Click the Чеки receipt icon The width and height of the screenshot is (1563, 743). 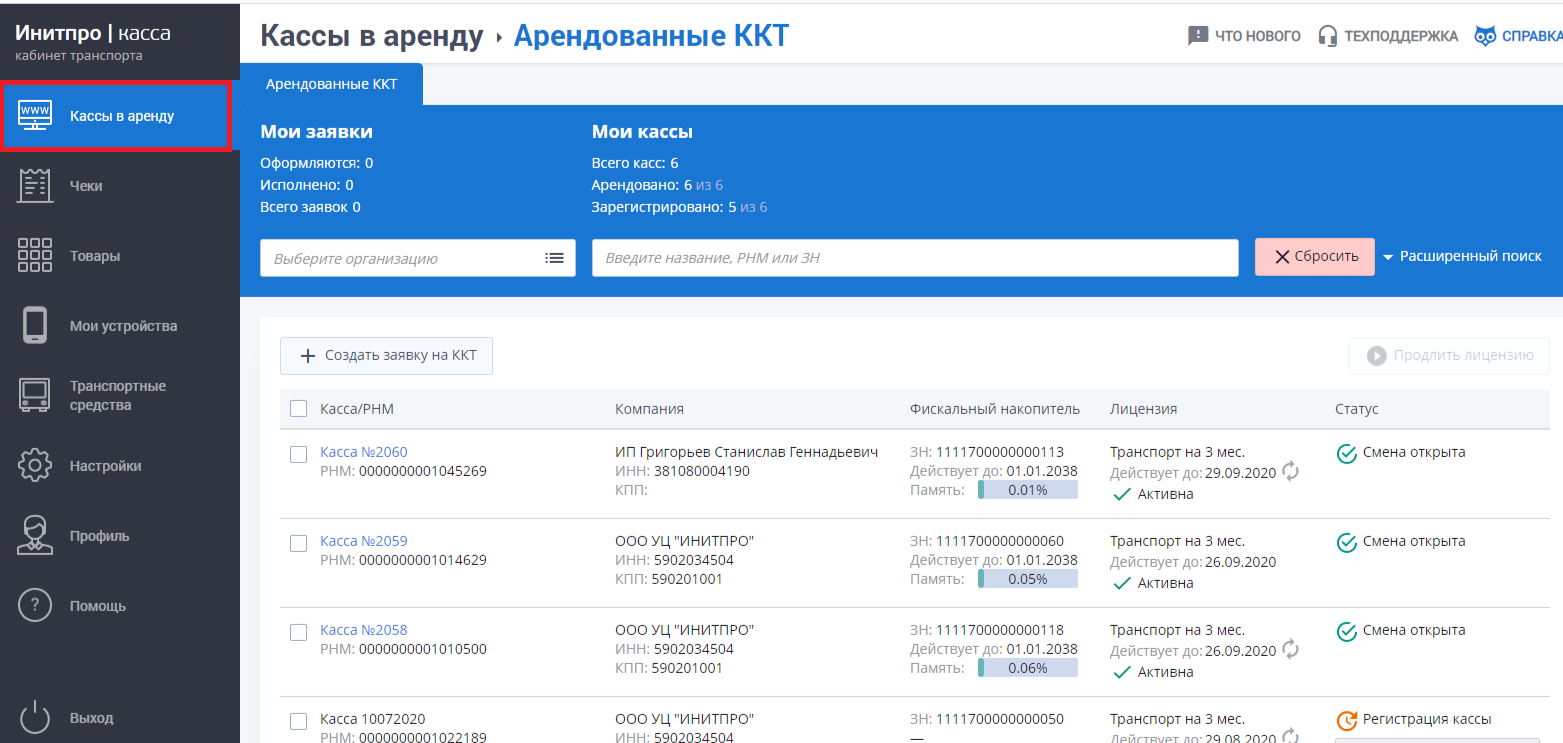click(35, 186)
